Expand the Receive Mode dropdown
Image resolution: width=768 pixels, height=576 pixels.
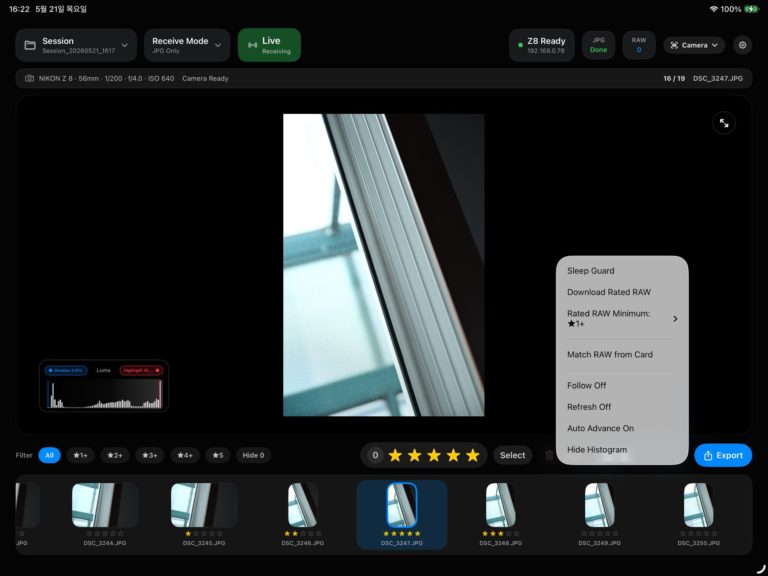[187, 45]
